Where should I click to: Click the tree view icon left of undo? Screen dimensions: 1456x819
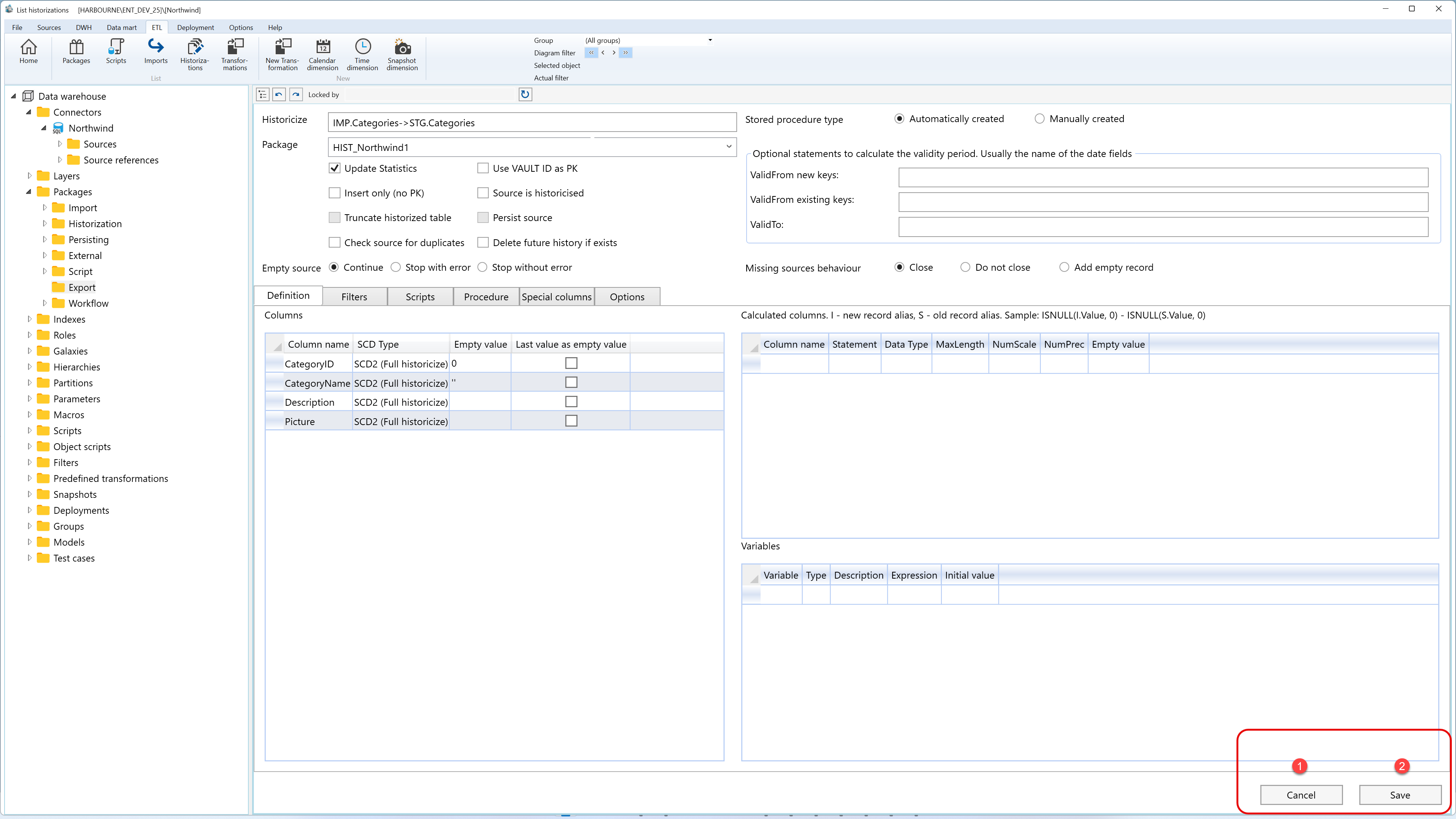(262, 94)
